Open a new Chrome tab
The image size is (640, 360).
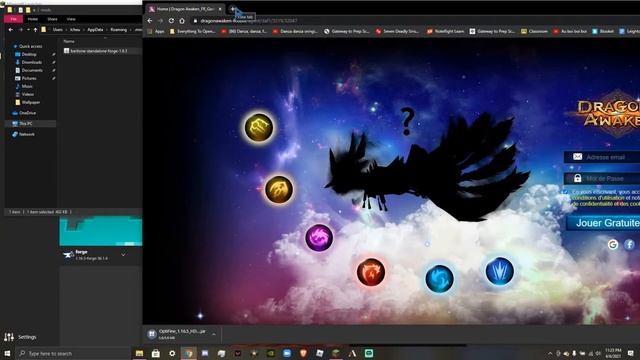[x=233, y=9]
